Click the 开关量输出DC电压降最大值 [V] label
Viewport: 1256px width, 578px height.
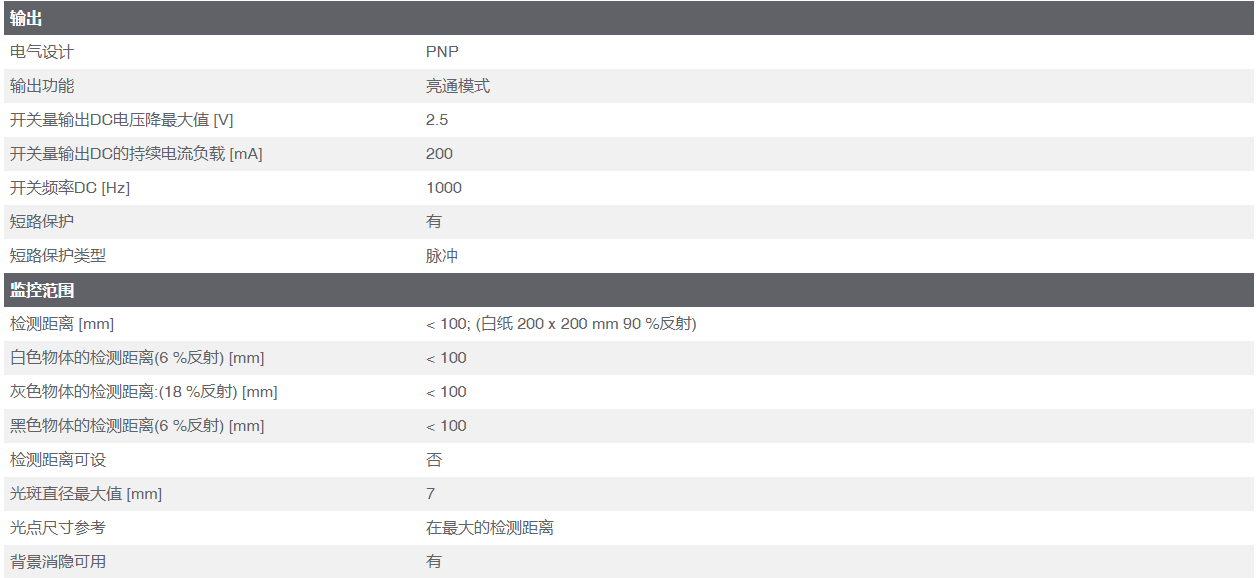[121, 120]
